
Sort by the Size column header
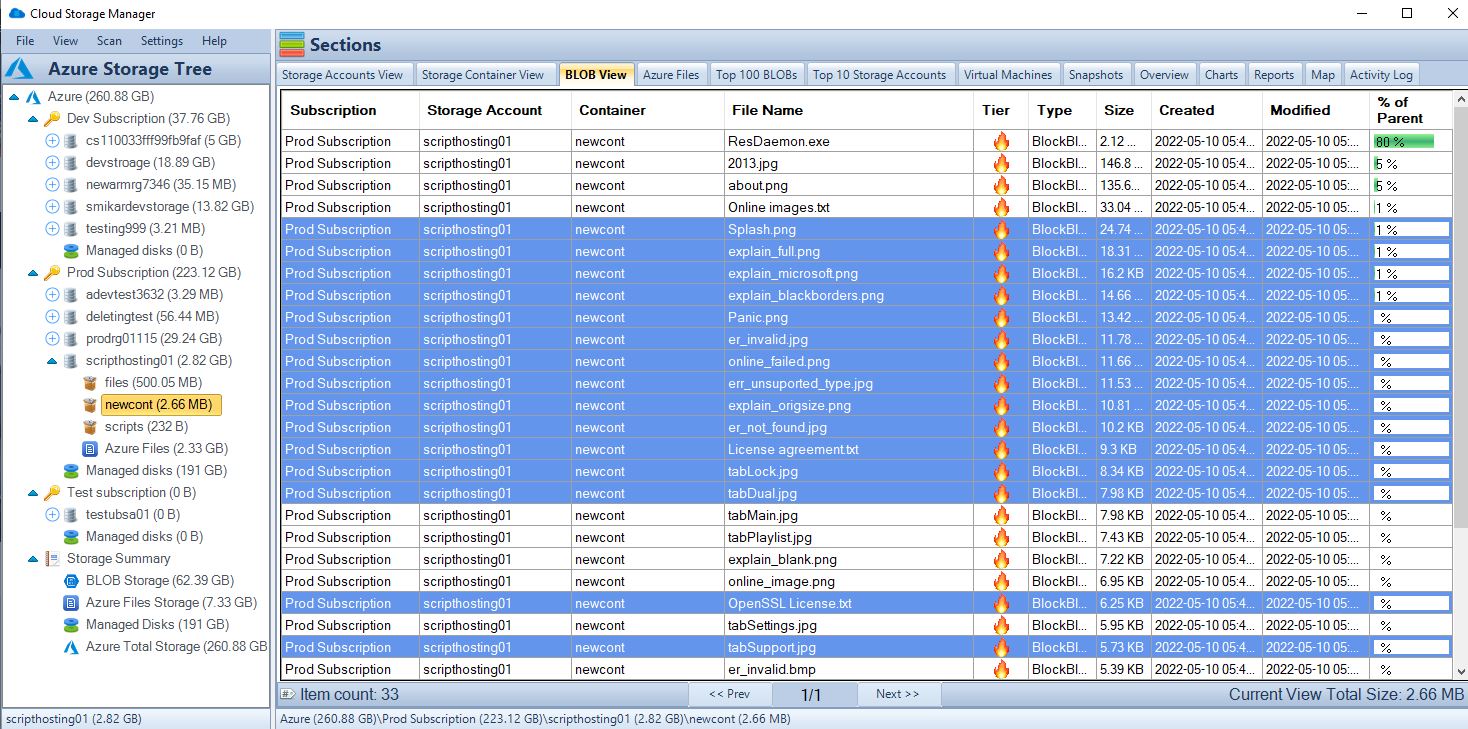coord(1124,110)
